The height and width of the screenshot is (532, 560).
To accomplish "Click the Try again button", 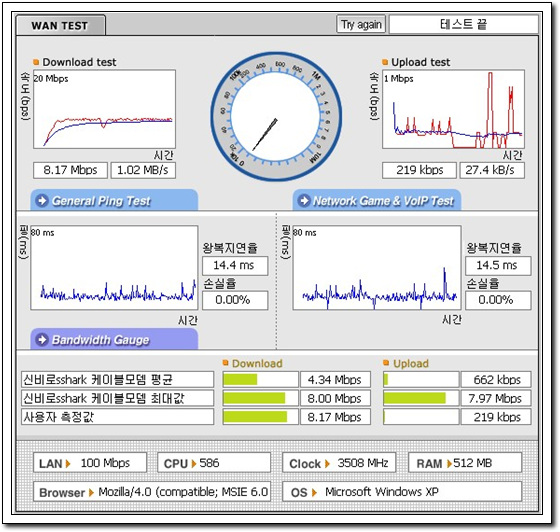I will 361,25.
